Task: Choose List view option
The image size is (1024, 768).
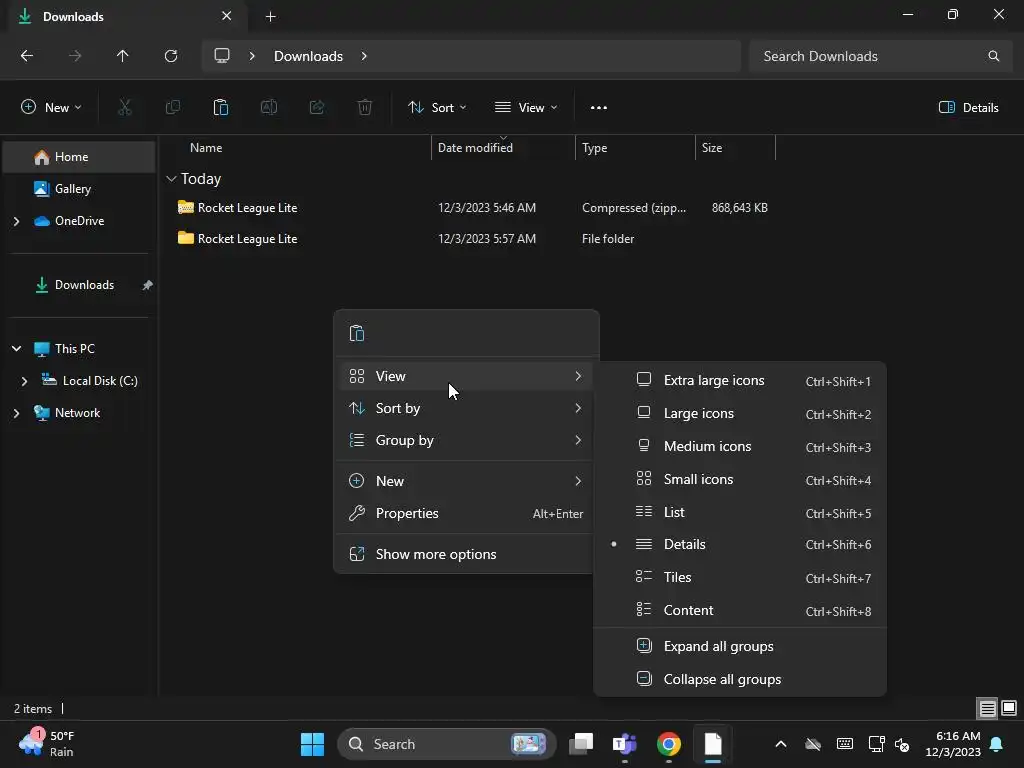Action: (740, 513)
